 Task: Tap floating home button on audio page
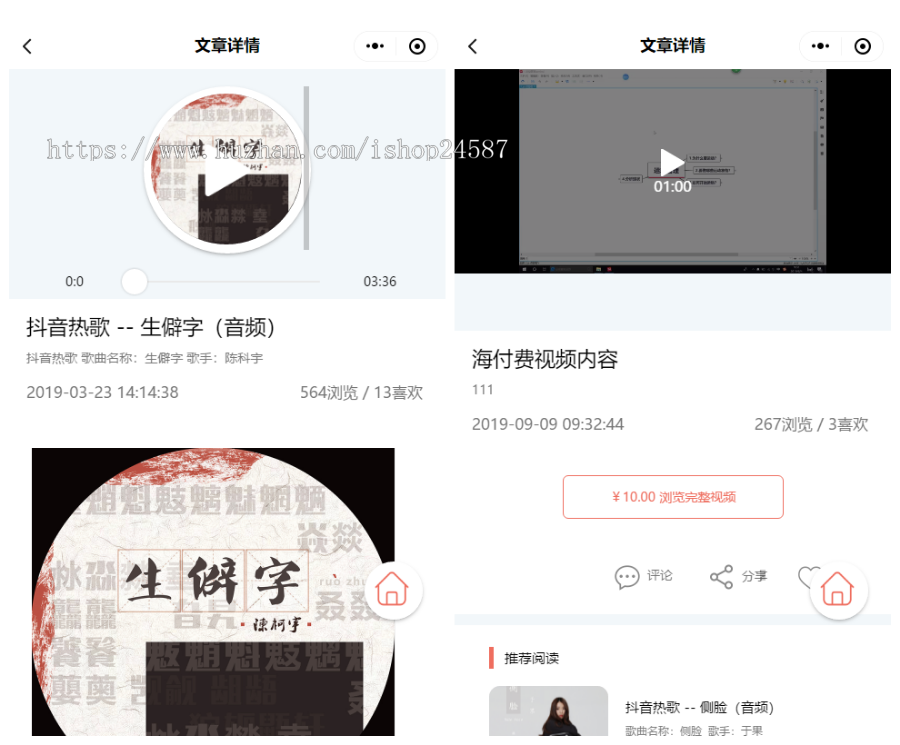pyautogui.click(x=393, y=589)
